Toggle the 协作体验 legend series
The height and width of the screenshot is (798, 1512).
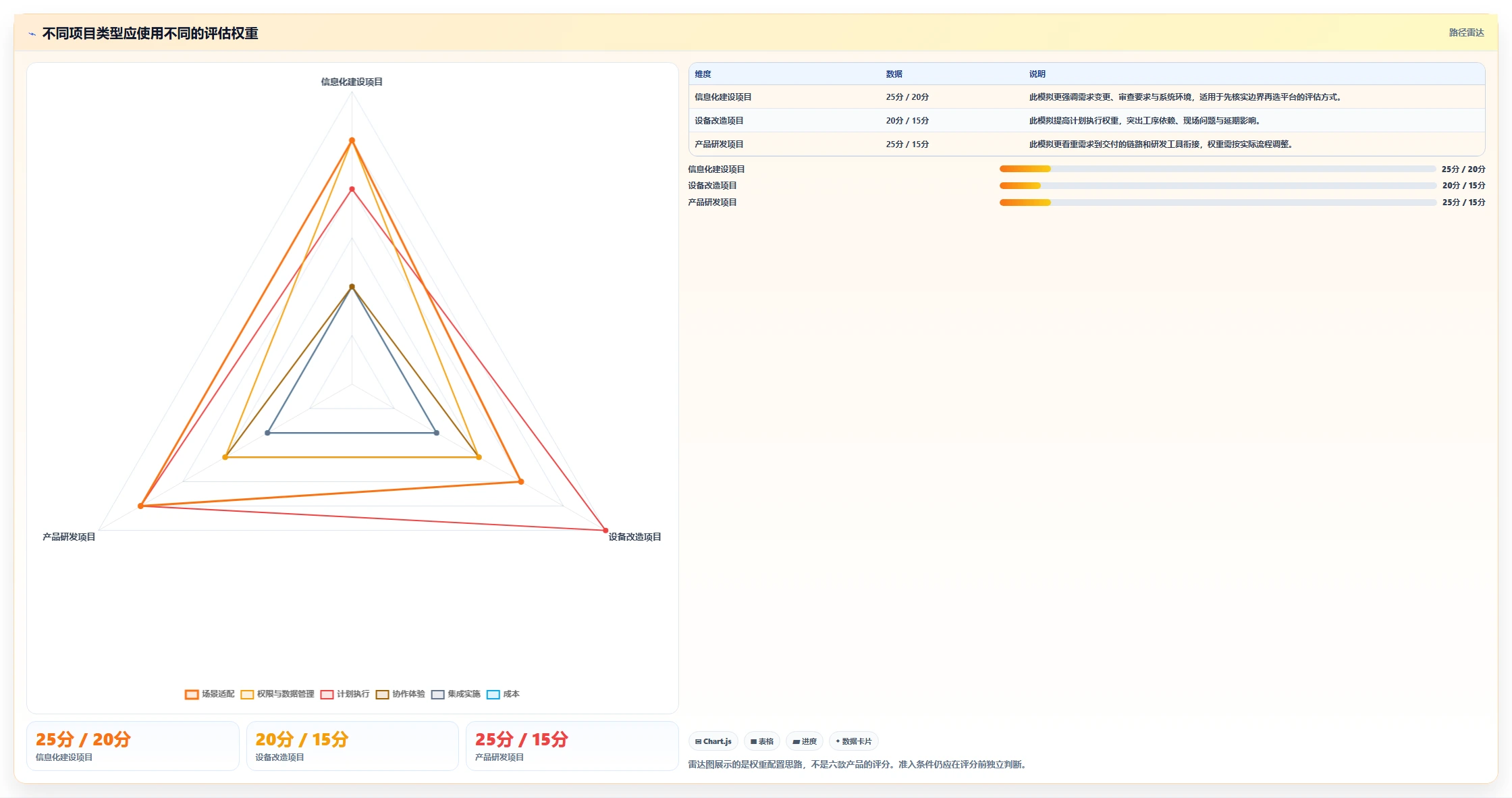(x=400, y=694)
